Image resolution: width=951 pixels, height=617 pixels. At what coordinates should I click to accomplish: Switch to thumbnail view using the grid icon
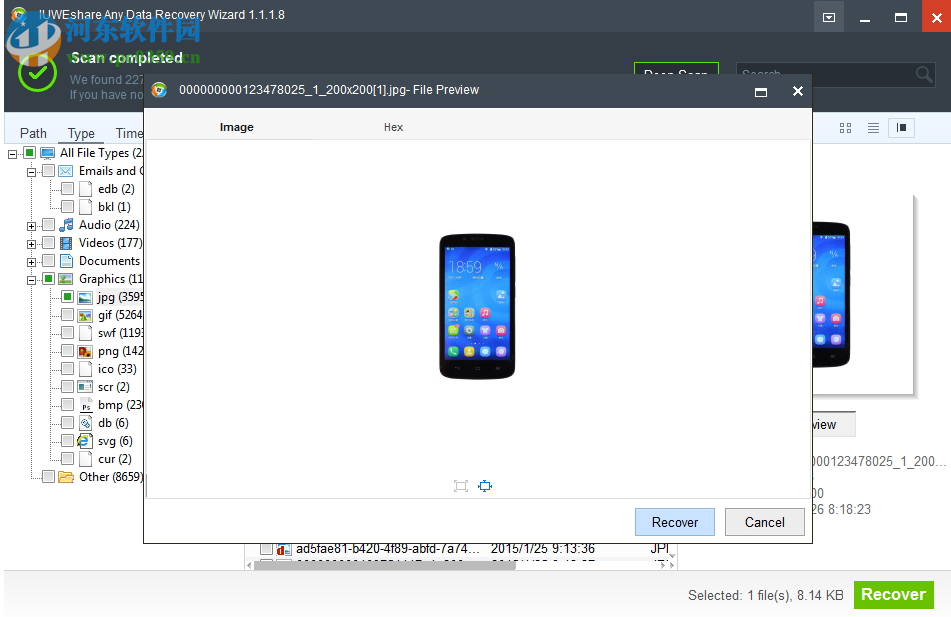coord(845,128)
